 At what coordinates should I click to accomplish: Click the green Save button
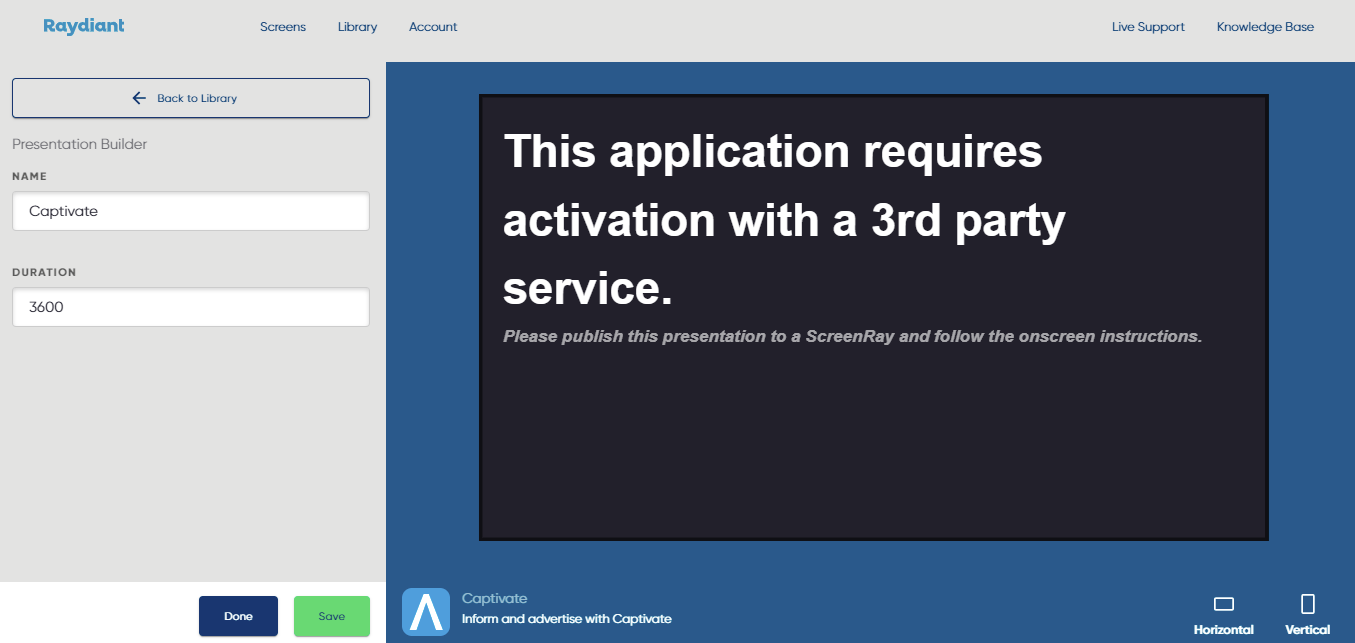click(331, 616)
